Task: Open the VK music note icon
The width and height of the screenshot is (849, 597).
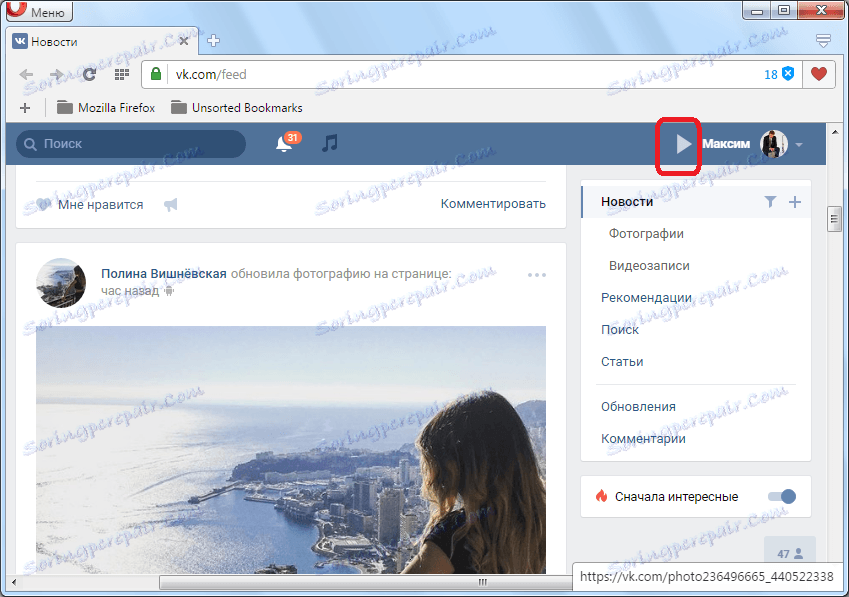Action: 330,143
